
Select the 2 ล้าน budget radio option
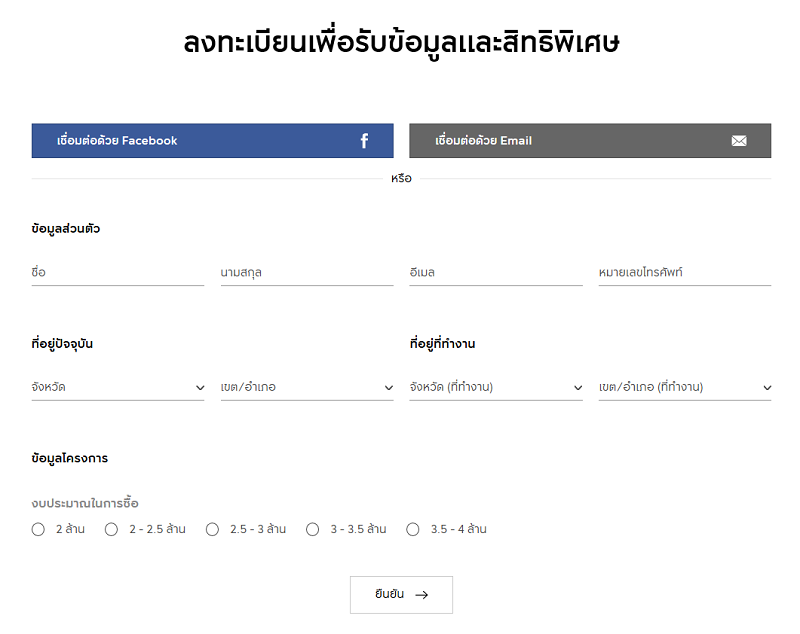tap(38, 529)
